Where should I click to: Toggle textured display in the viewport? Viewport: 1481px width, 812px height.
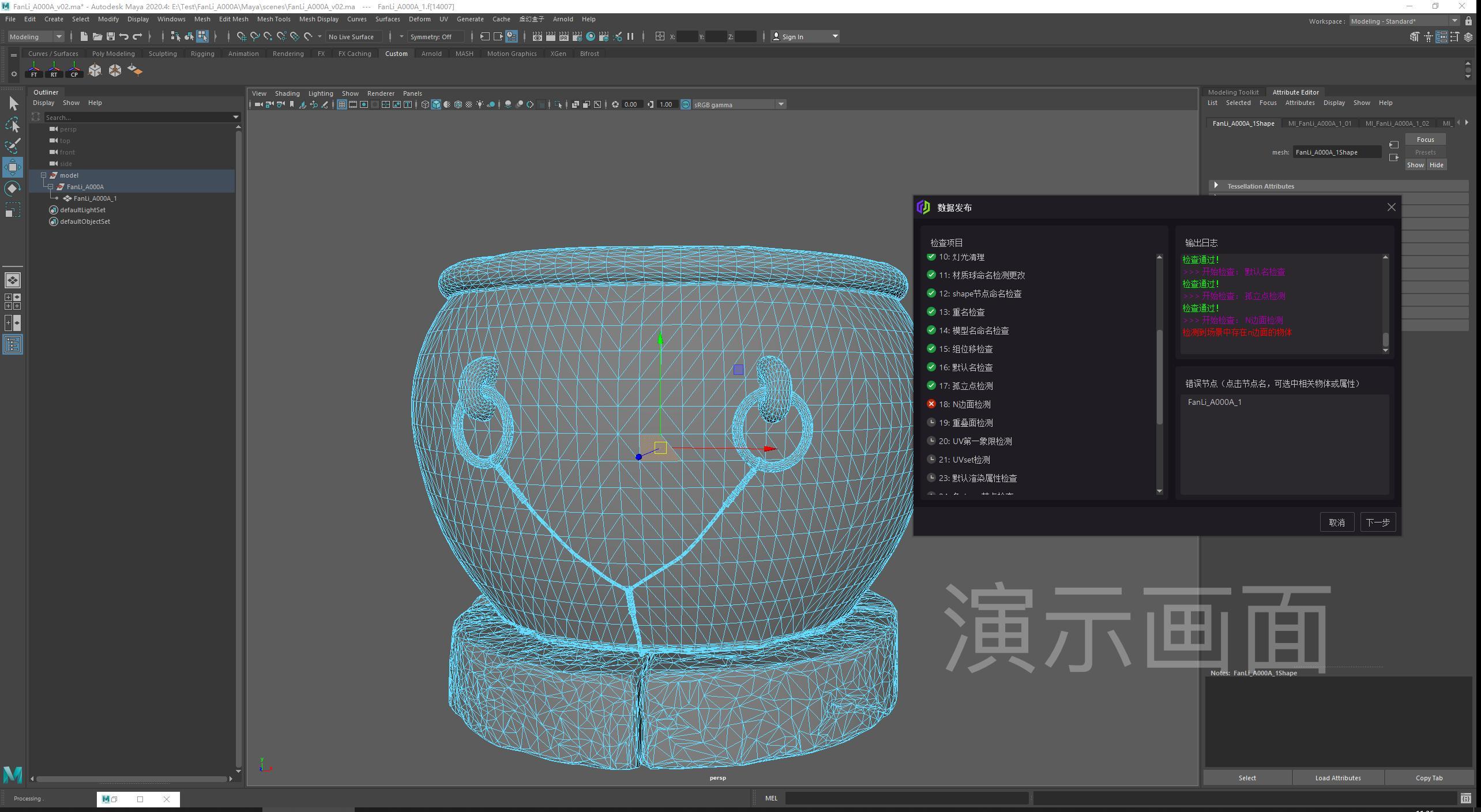pos(469,104)
